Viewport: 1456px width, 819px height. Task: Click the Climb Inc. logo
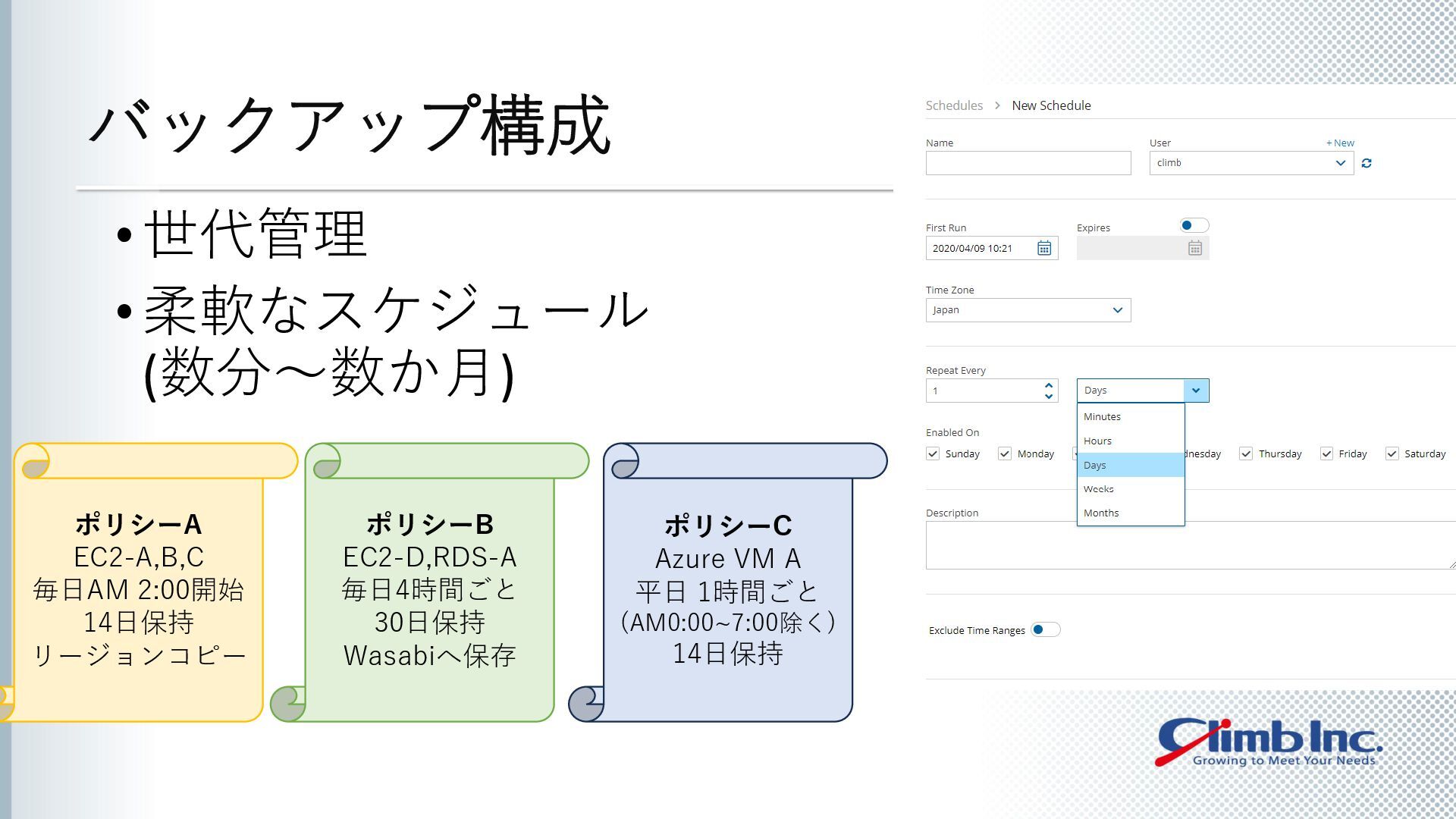[1268, 742]
